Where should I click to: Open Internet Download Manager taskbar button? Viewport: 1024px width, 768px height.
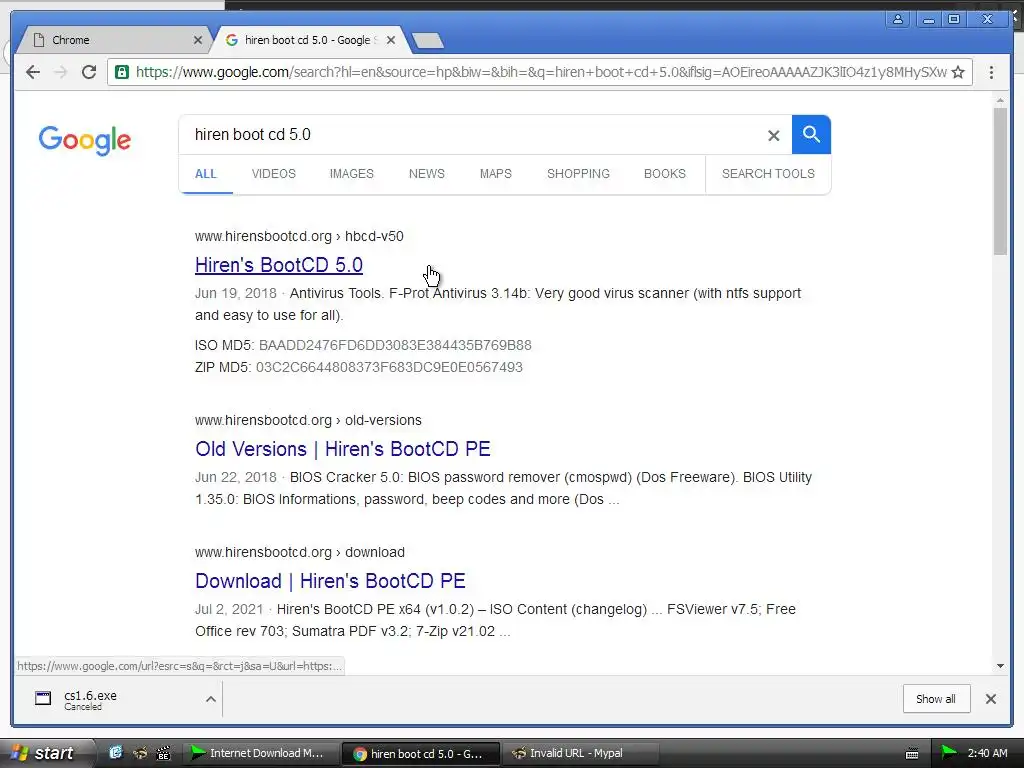(260, 753)
